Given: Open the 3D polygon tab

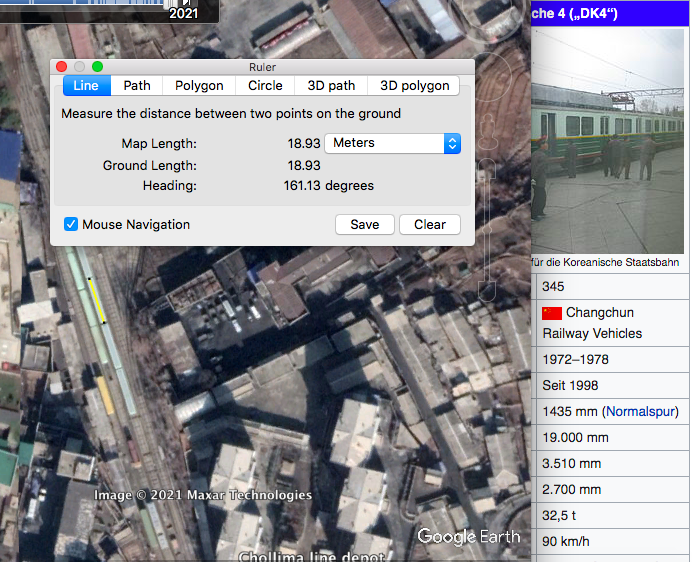Looking at the screenshot, I should pos(414,86).
